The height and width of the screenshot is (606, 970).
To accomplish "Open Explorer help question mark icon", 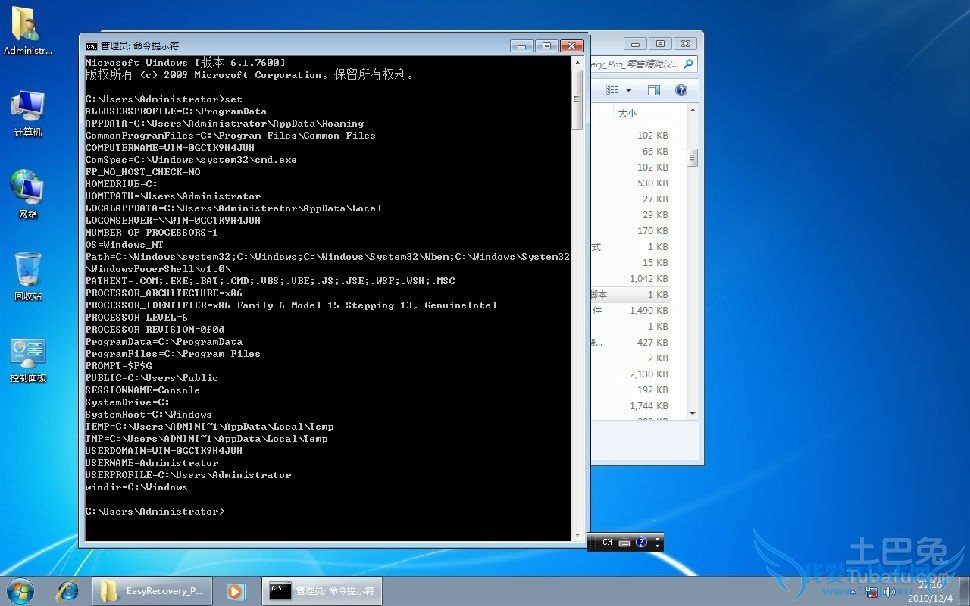I will tap(681, 90).
